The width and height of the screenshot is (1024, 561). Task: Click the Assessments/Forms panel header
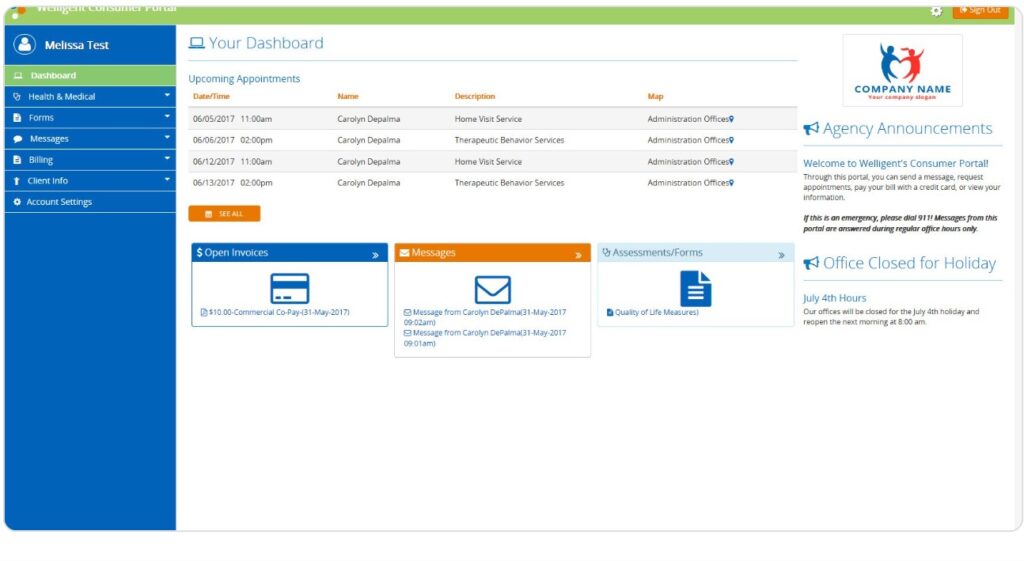(x=696, y=253)
